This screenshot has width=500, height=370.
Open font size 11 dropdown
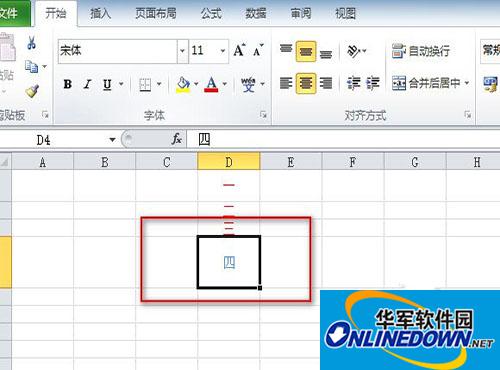point(223,51)
